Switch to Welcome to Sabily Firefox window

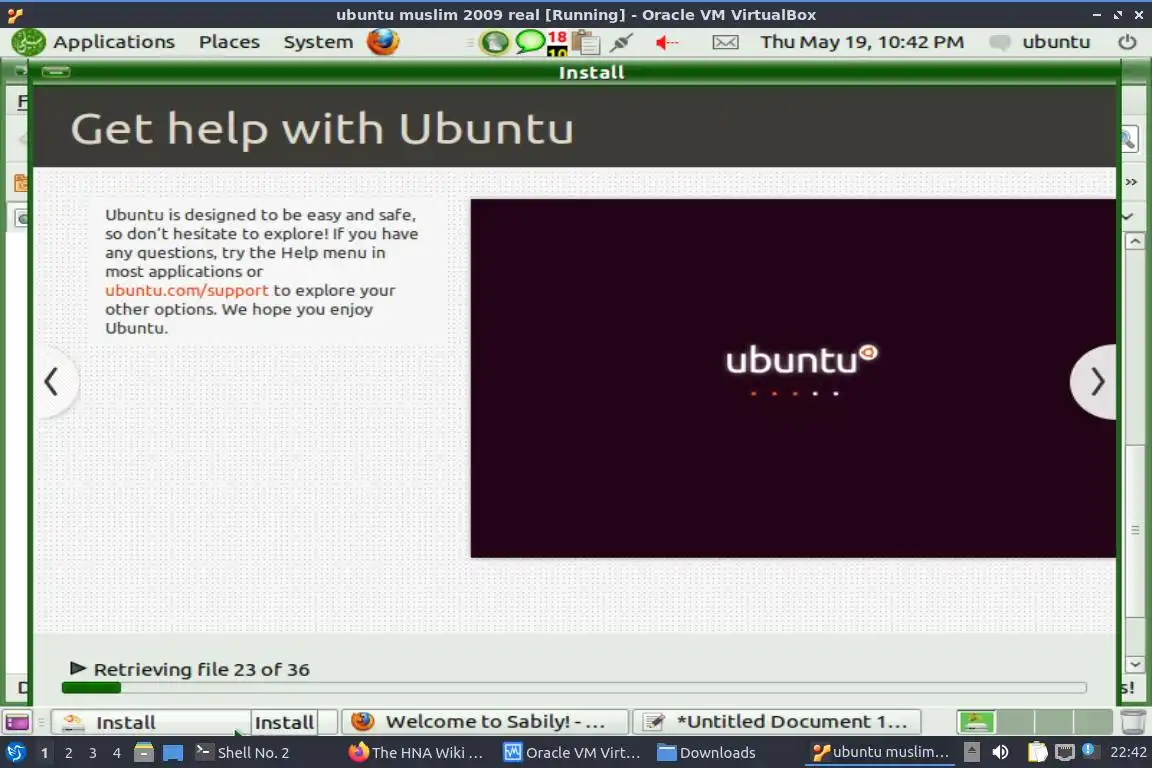click(486, 722)
